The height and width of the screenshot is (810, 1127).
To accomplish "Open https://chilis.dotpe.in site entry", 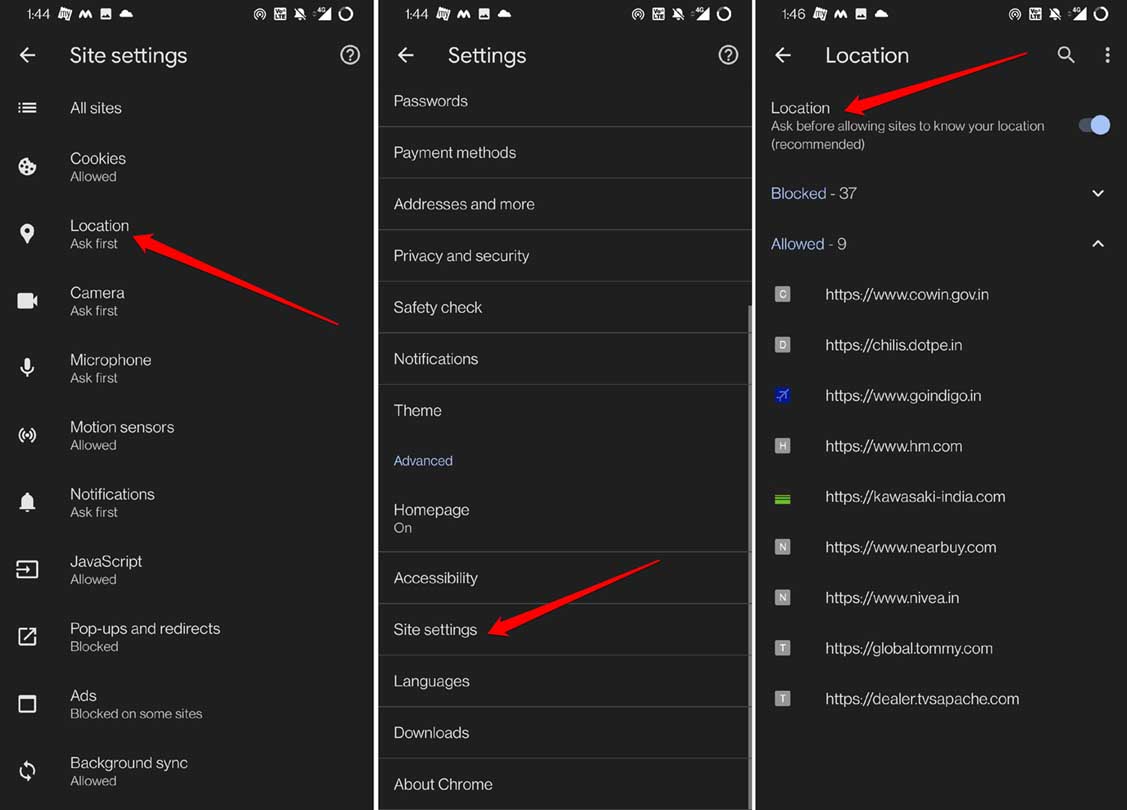I will point(941,344).
